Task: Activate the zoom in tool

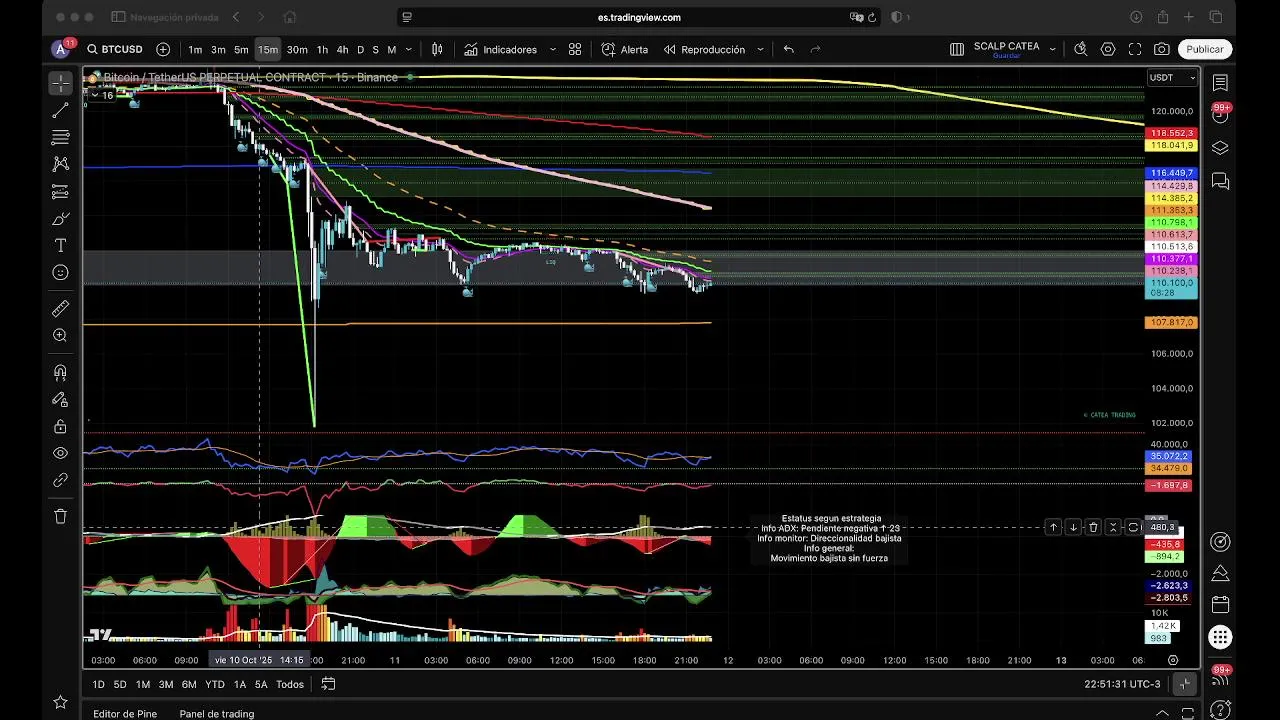Action: pyautogui.click(x=60, y=336)
